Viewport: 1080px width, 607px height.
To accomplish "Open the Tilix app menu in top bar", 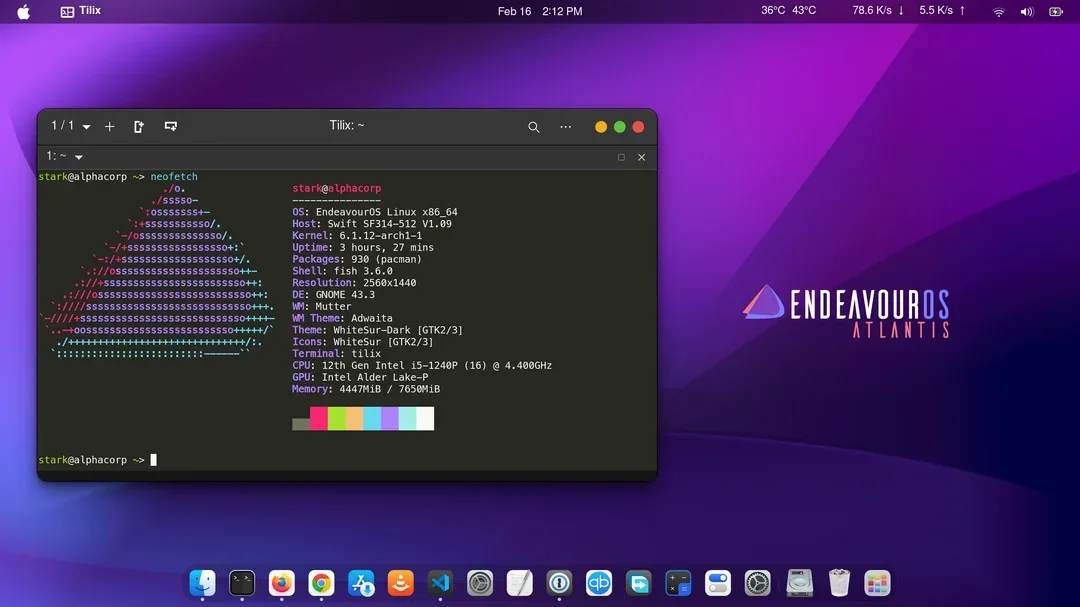I will [81, 11].
